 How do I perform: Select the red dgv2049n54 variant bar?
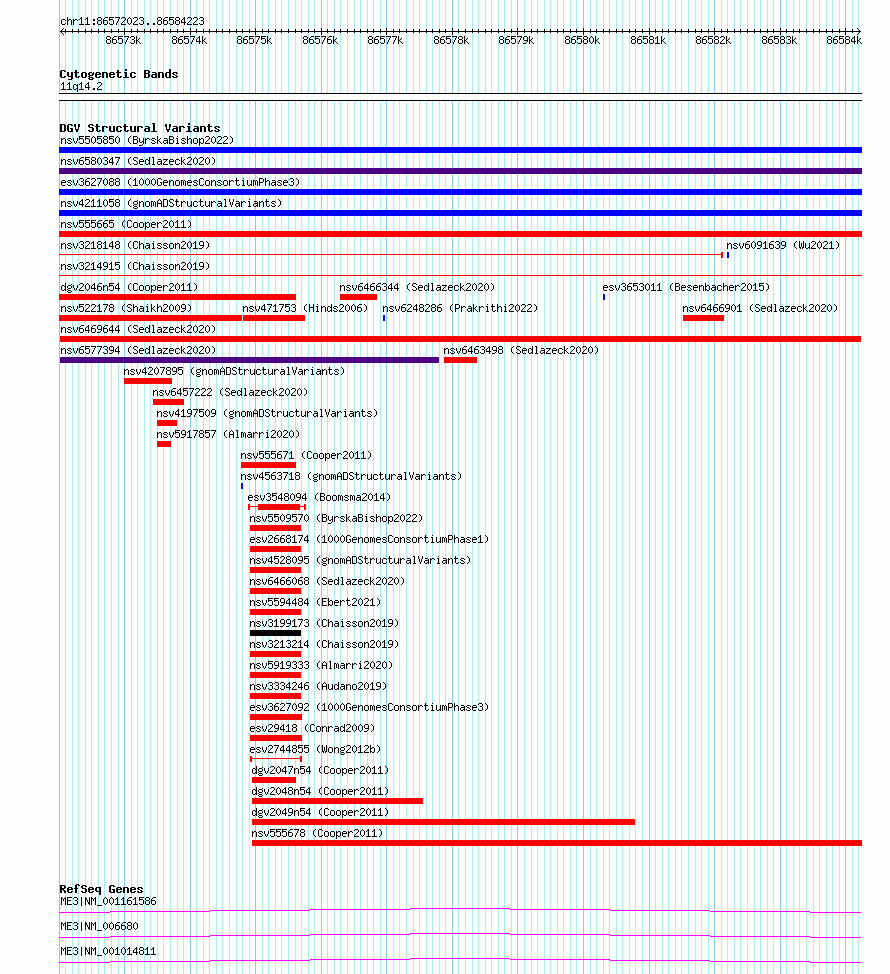[x=443, y=822]
